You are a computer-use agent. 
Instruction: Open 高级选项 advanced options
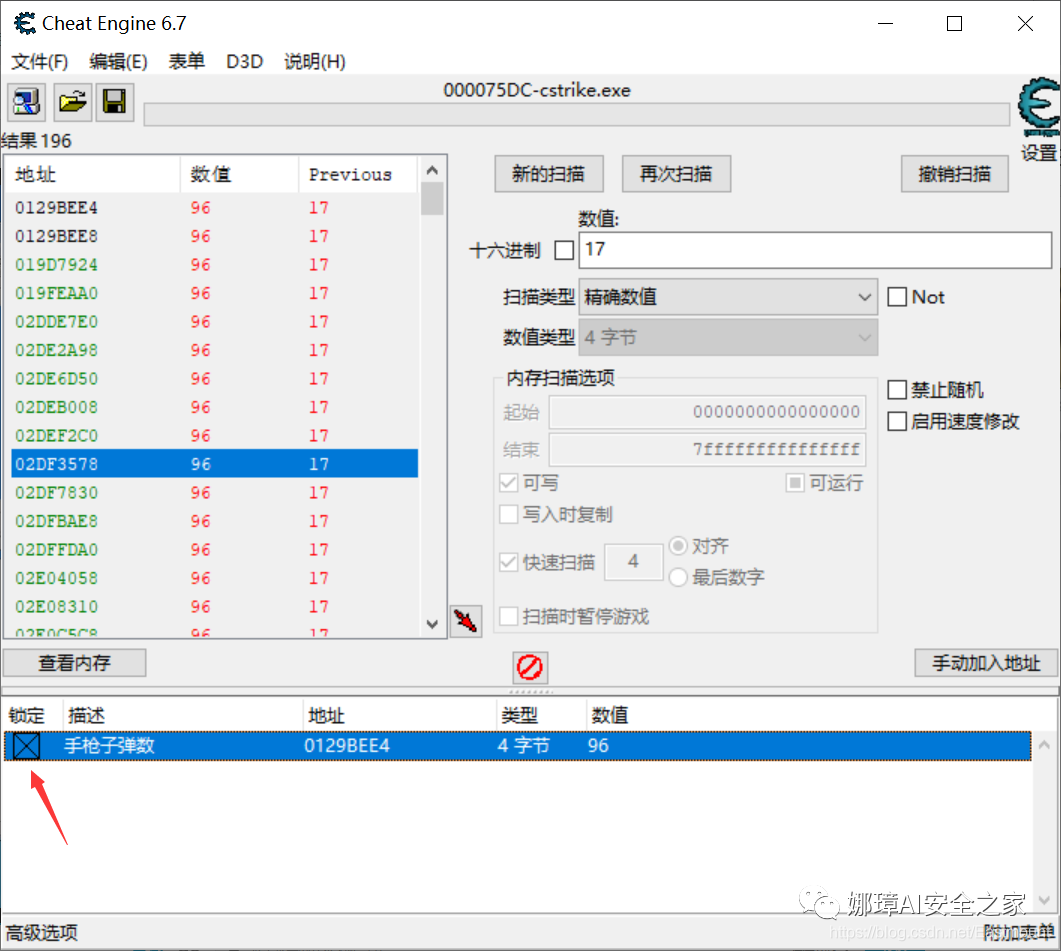41,933
